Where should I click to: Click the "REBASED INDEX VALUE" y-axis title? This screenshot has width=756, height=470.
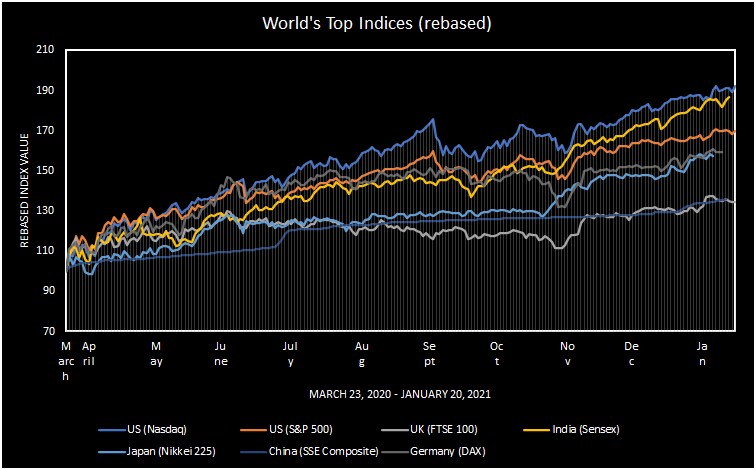point(24,190)
